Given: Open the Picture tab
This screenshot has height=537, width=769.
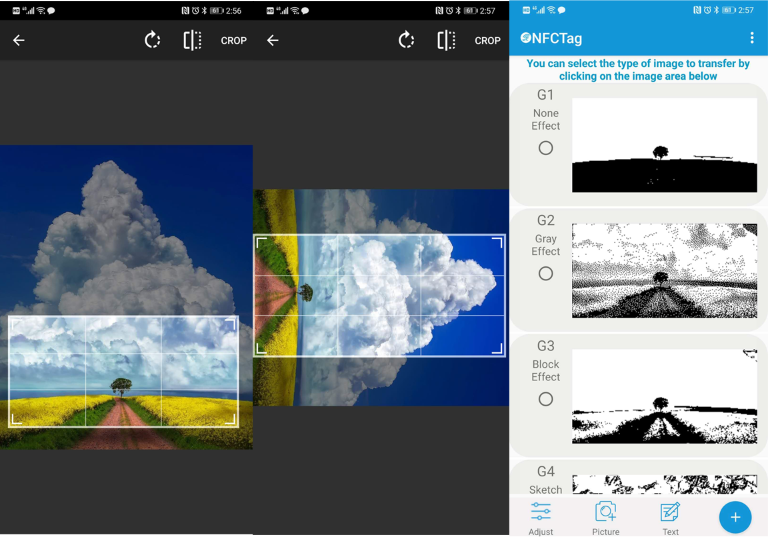Looking at the screenshot, I should [x=606, y=518].
